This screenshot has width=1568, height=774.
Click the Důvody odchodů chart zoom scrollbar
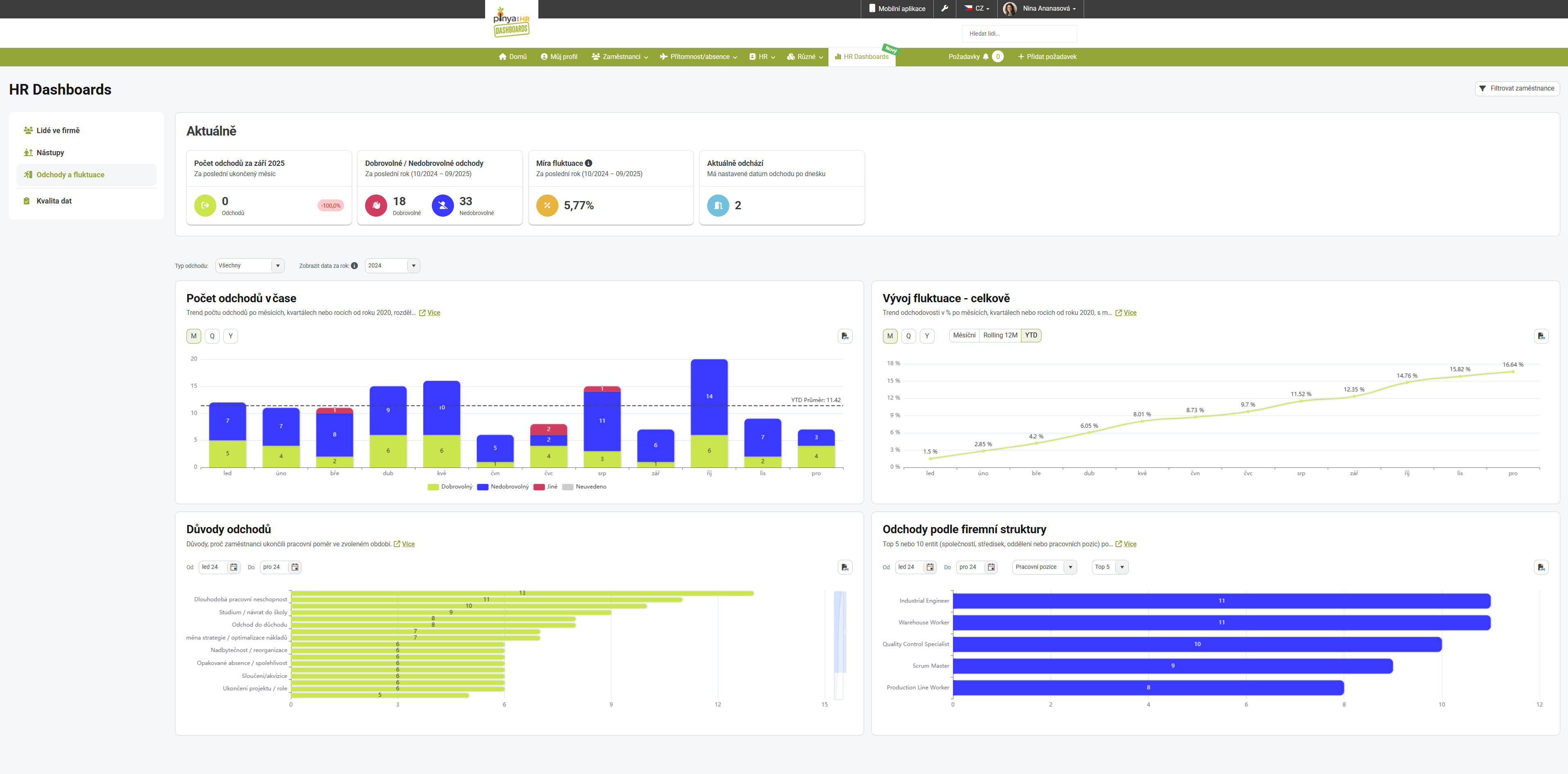point(840,645)
